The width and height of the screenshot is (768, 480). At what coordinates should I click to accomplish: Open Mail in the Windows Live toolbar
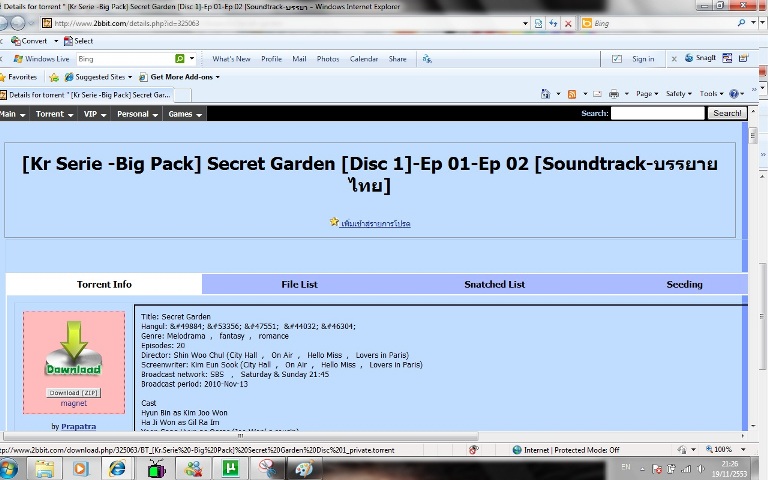click(x=299, y=59)
